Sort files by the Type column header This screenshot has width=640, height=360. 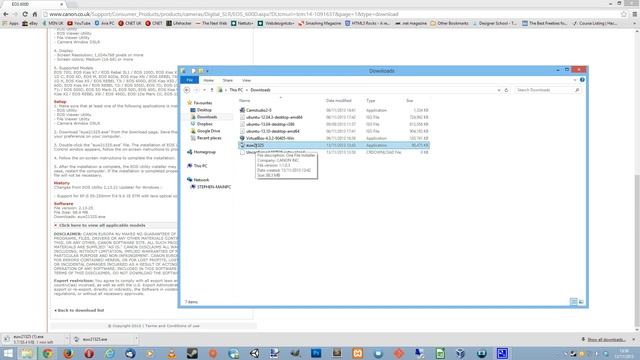pyautogui.click(x=371, y=100)
